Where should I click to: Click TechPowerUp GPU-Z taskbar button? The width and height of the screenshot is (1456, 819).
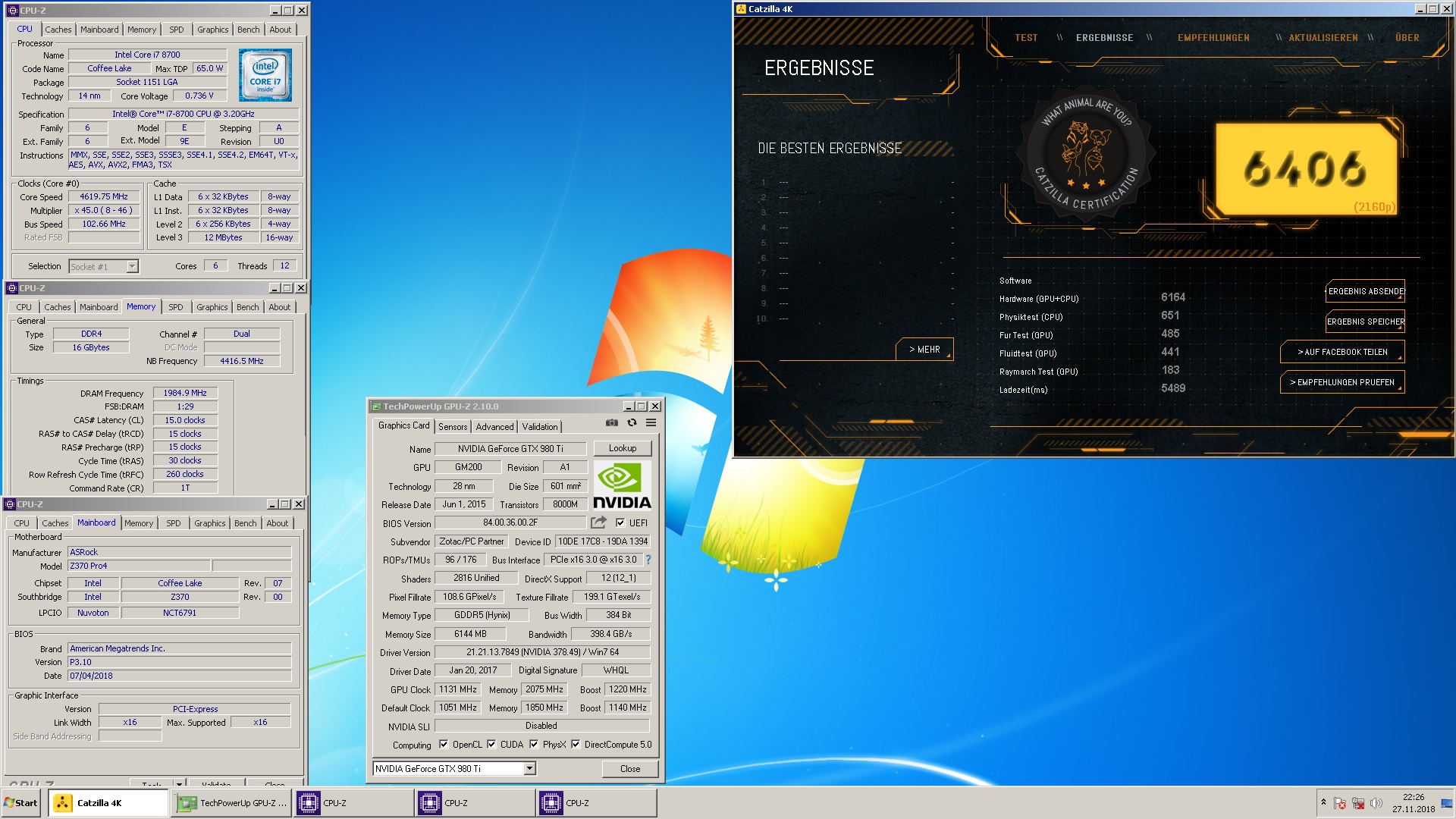click(232, 803)
